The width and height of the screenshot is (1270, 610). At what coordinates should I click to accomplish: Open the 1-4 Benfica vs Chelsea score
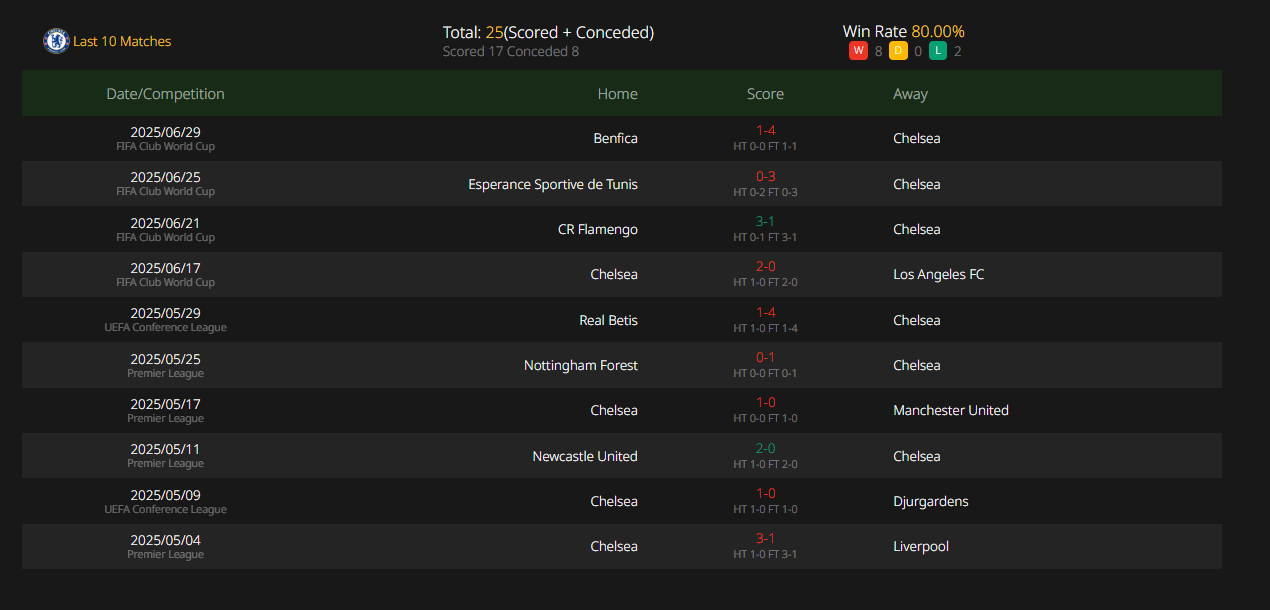(x=765, y=131)
